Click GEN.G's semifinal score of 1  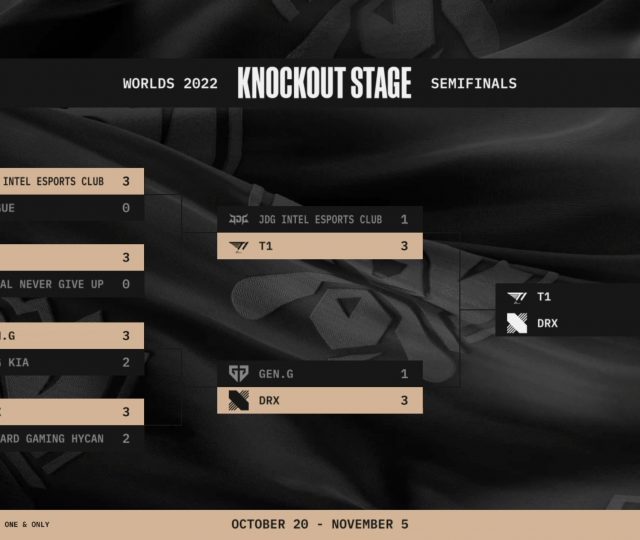[x=404, y=374]
